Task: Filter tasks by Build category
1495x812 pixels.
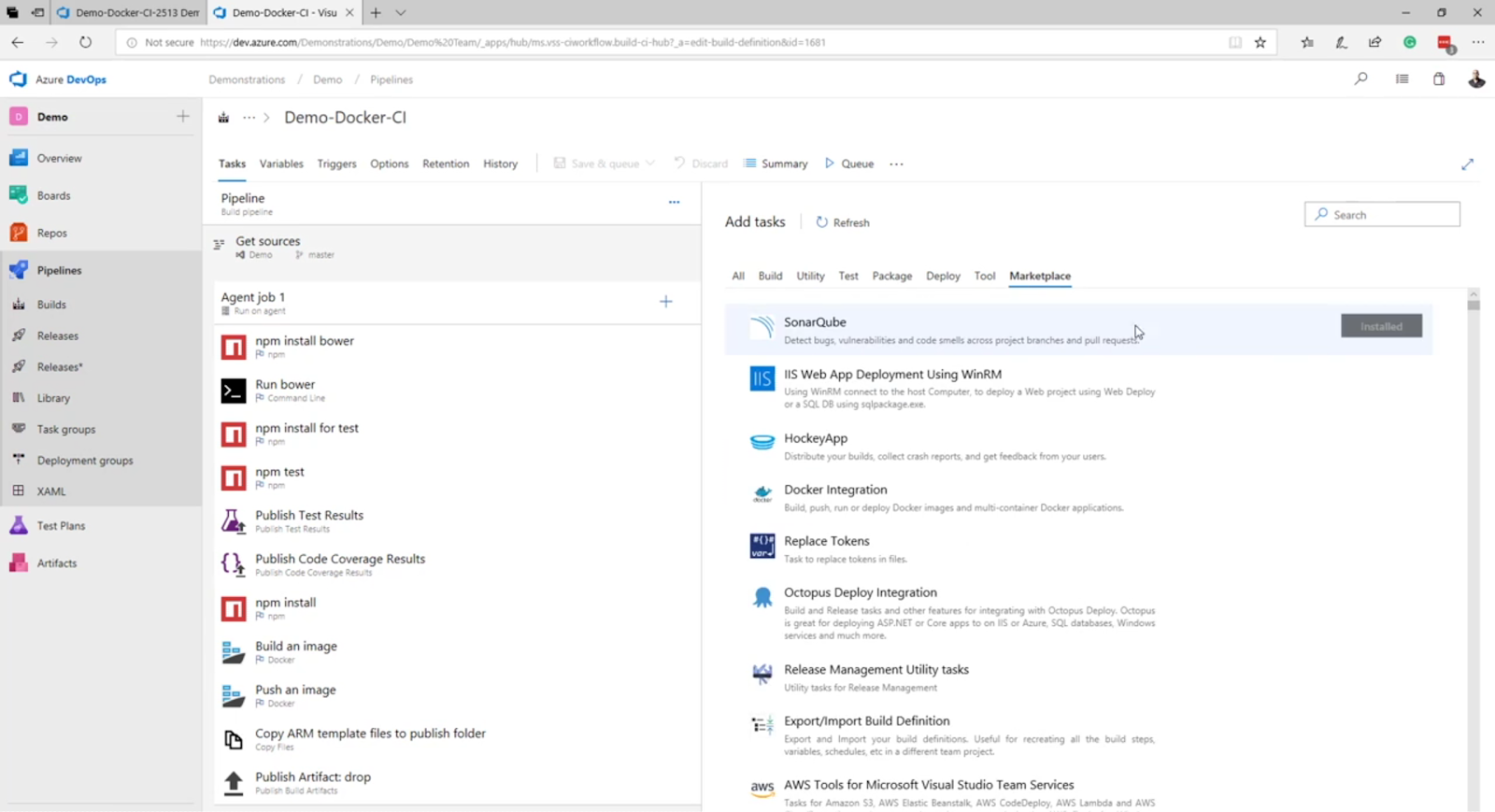Action: (x=770, y=276)
